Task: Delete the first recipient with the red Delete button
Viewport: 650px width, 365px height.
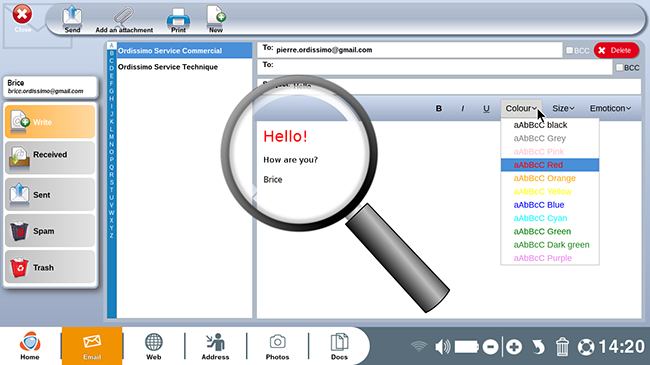Action: click(x=616, y=50)
